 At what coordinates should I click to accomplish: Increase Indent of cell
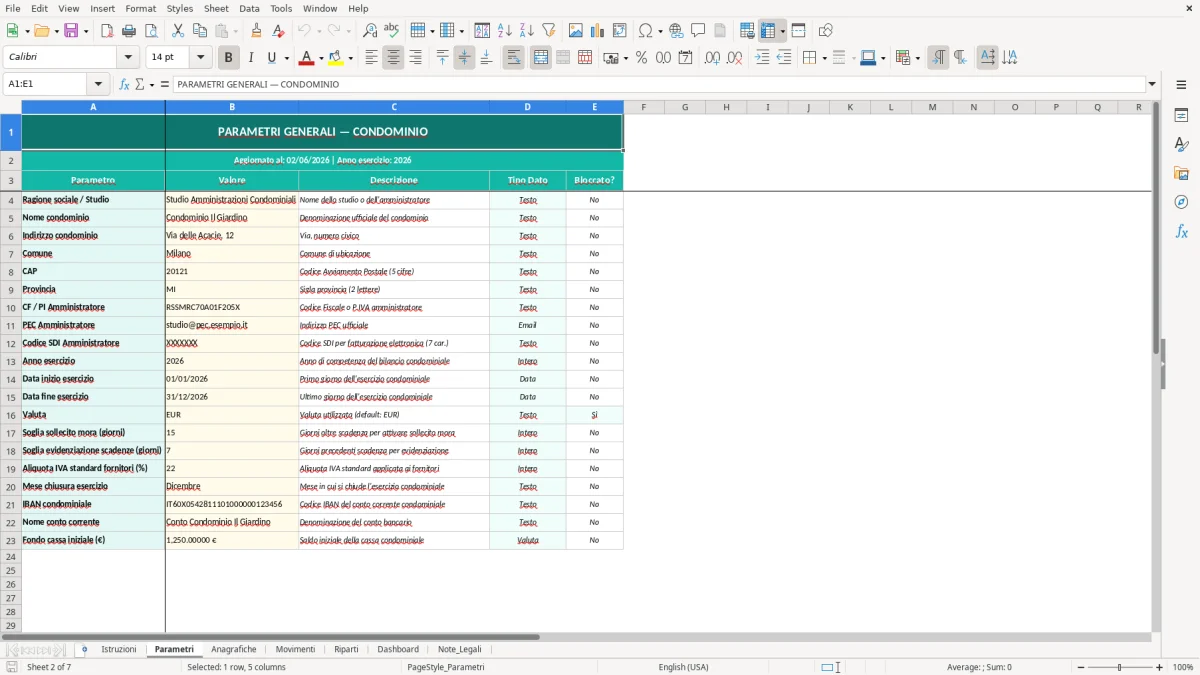[762, 58]
